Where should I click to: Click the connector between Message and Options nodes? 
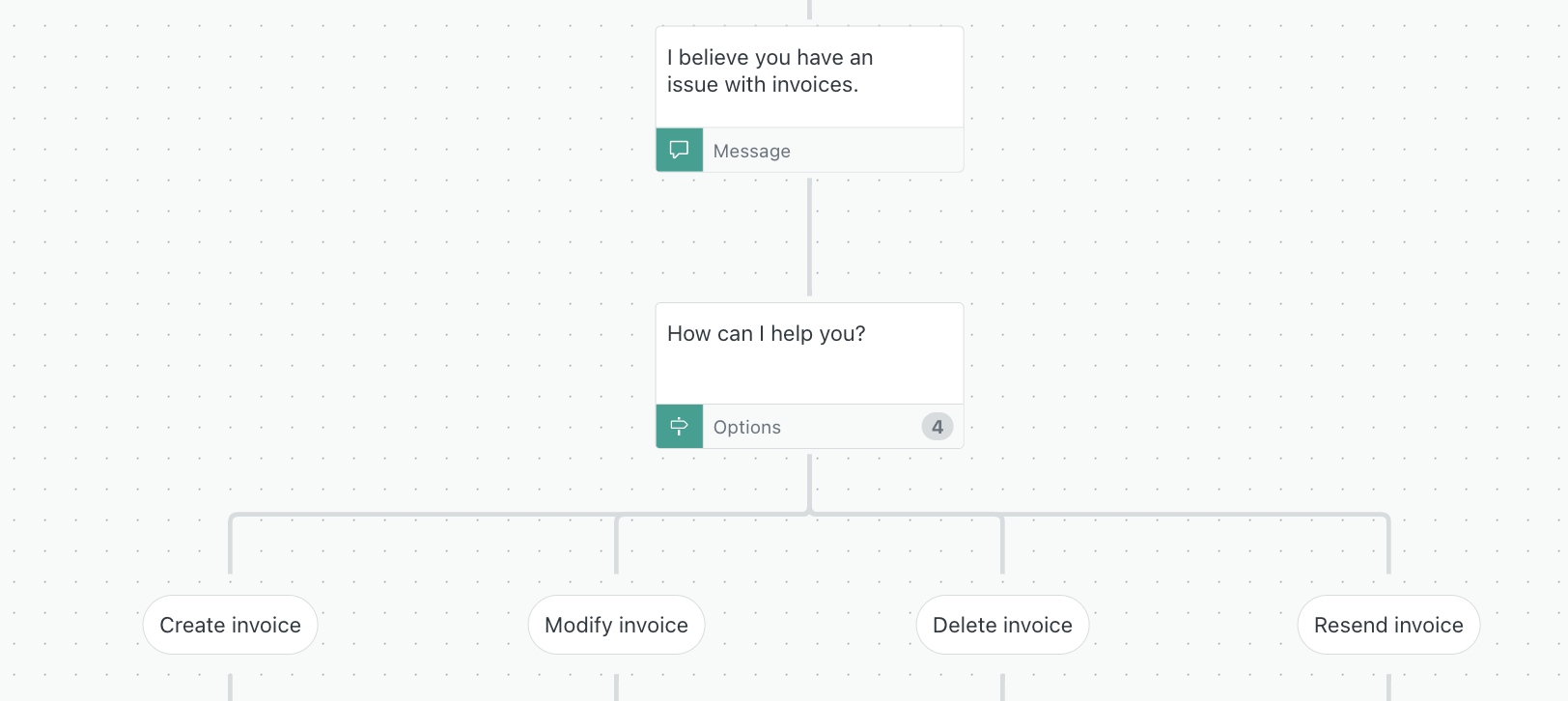pos(809,237)
